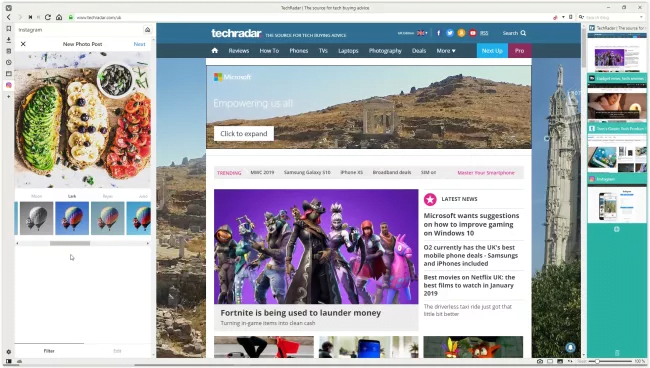
Task: Click the TechRadar logo
Action: coord(236,33)
